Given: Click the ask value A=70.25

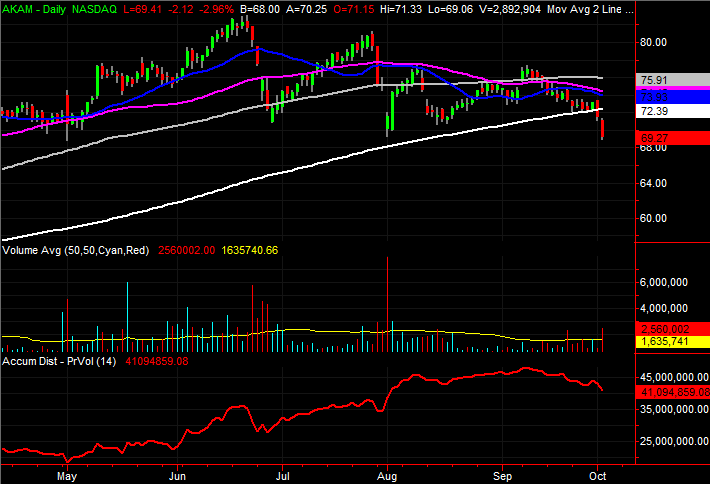Looking at the screenshot, I should tap(306, 9).
